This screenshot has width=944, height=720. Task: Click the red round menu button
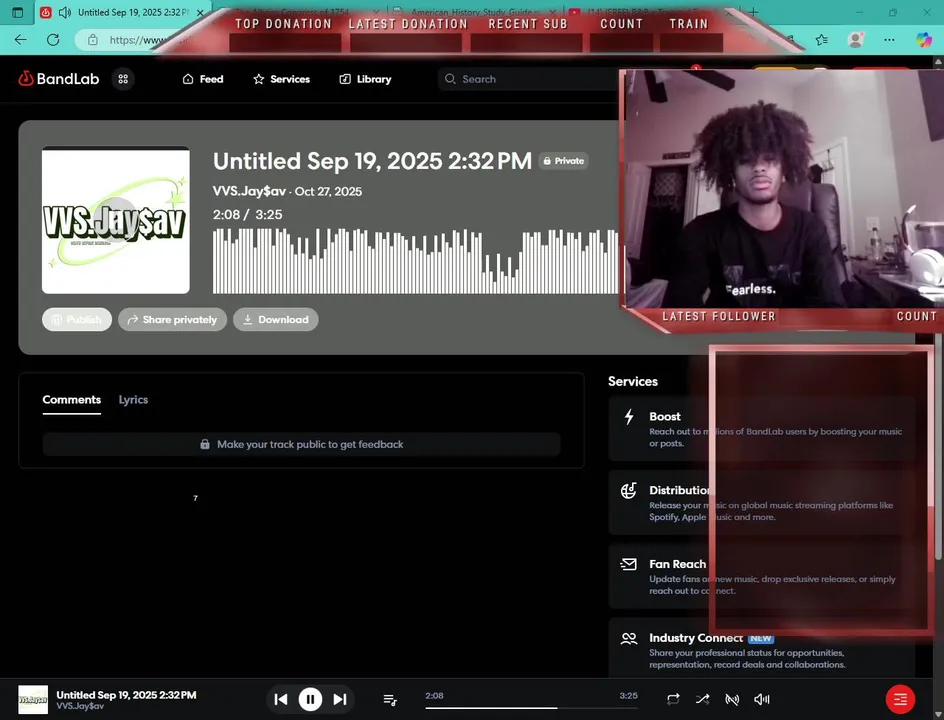(x=900, y=700)
